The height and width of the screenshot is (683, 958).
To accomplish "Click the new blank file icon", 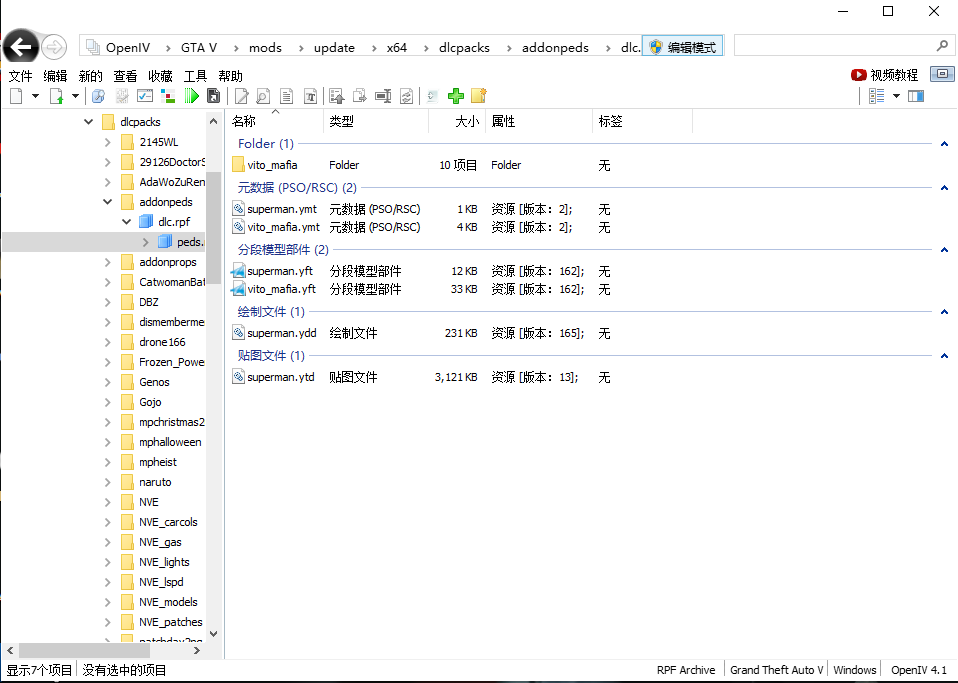I will coord(16,96).
